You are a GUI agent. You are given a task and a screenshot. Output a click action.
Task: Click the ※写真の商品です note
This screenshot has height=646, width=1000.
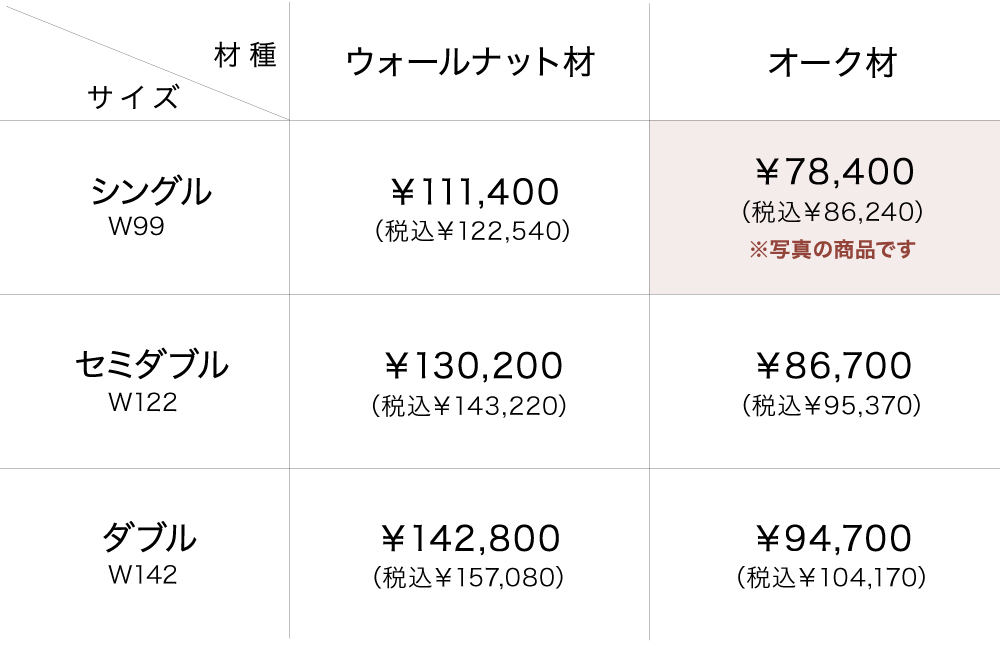832,249
